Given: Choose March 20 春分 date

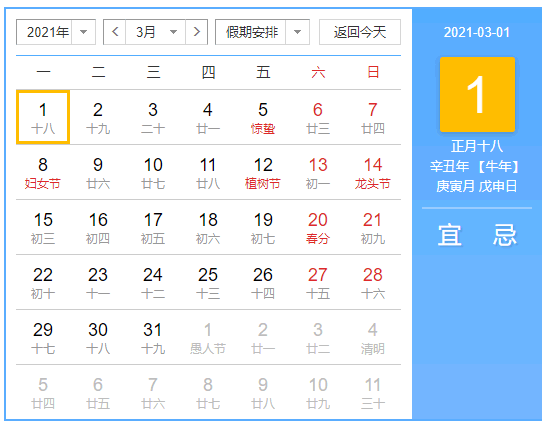Looking at the screenshot, I should [318, 227].
